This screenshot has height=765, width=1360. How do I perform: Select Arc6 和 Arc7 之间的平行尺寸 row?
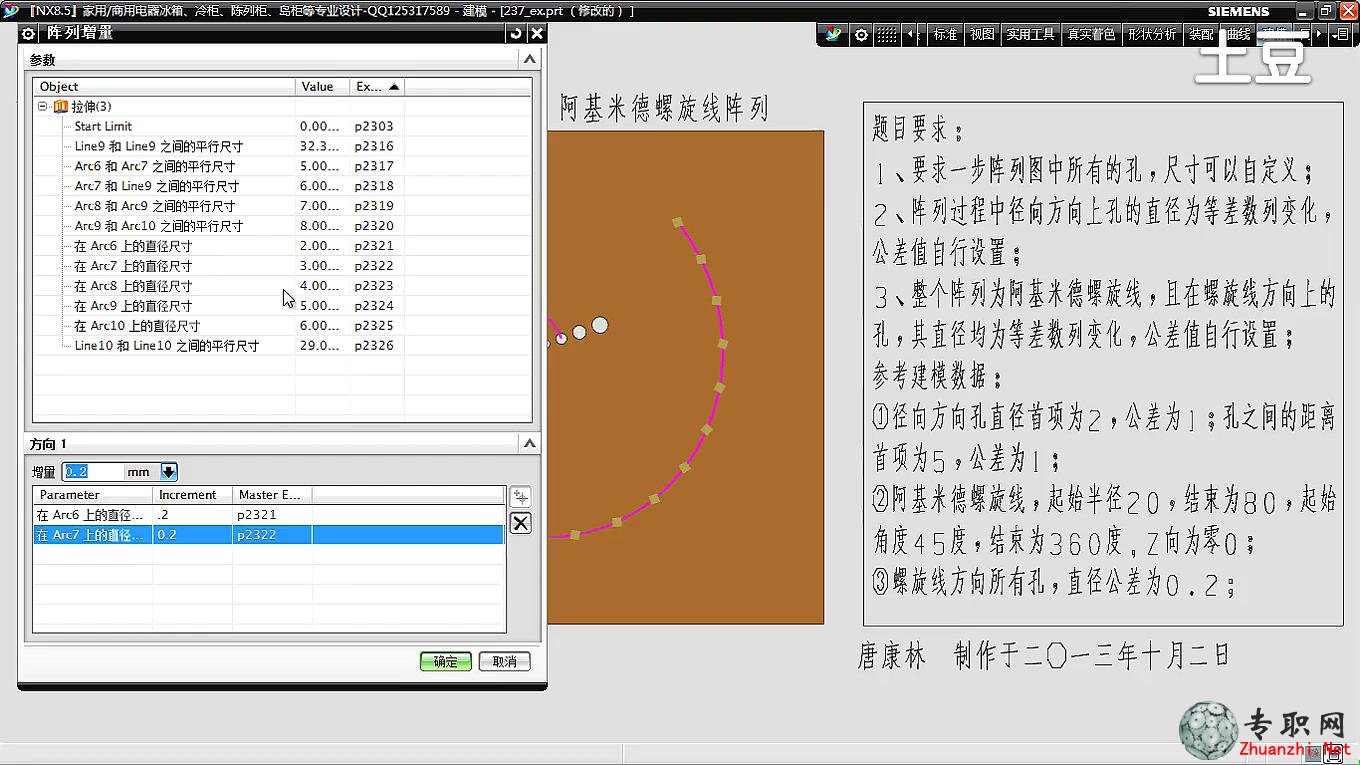pos(282,166)
